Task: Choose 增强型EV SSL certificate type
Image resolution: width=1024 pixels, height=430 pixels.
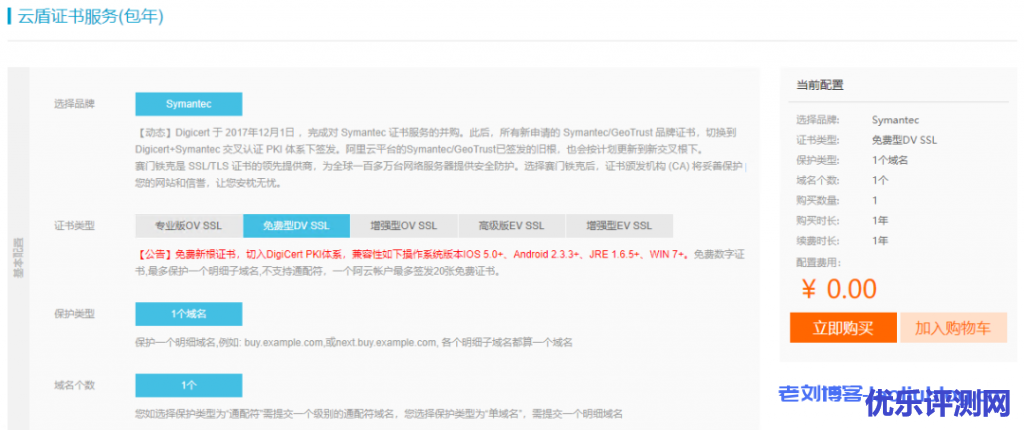Action: tap(619, 225)
